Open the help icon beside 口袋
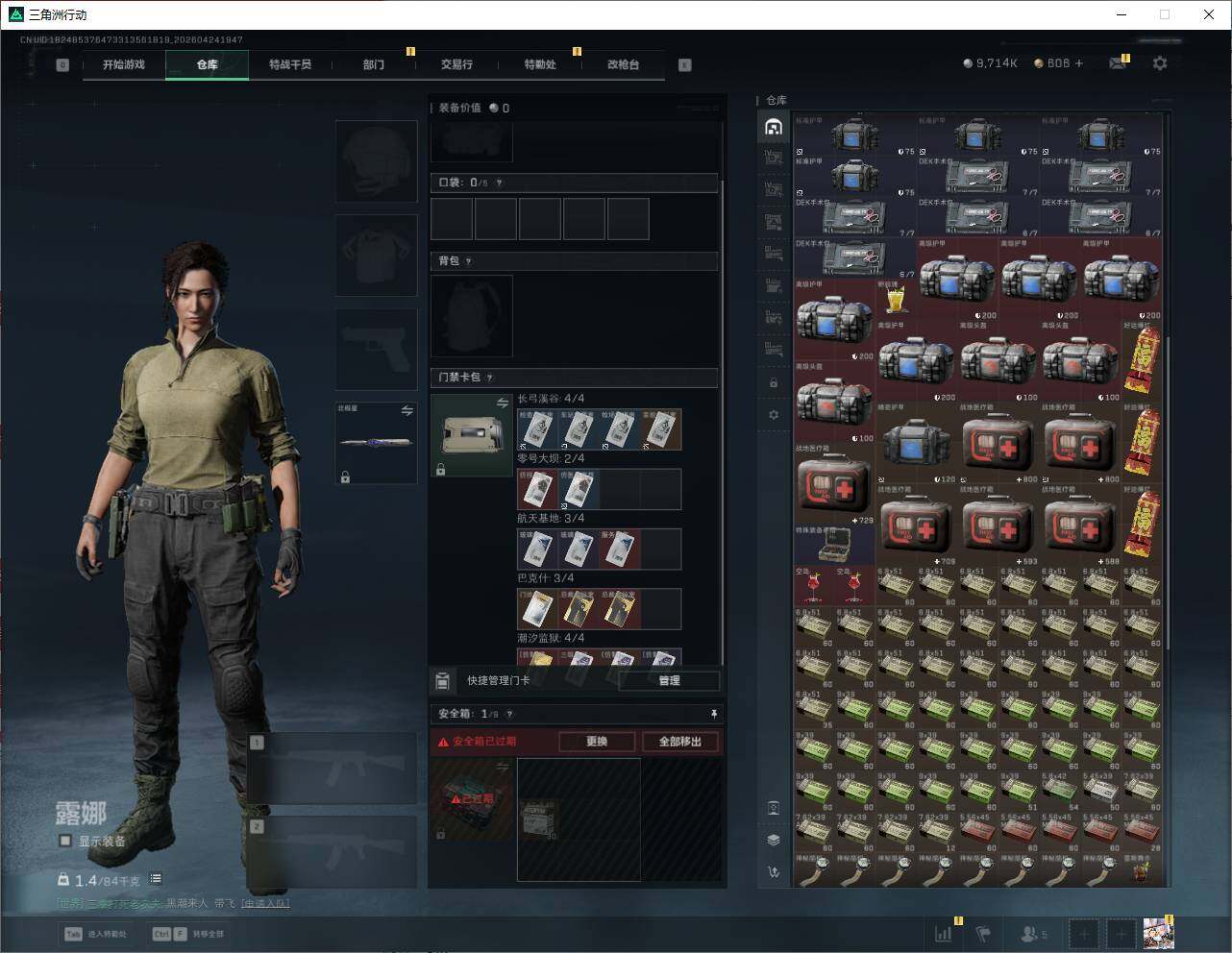Image resolution: width=1232 pixels, height=953 pixels. 499,183
